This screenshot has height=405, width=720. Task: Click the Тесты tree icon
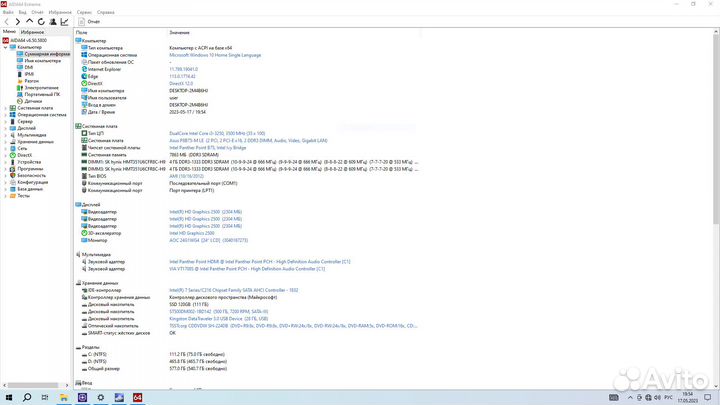coord(13,196)
